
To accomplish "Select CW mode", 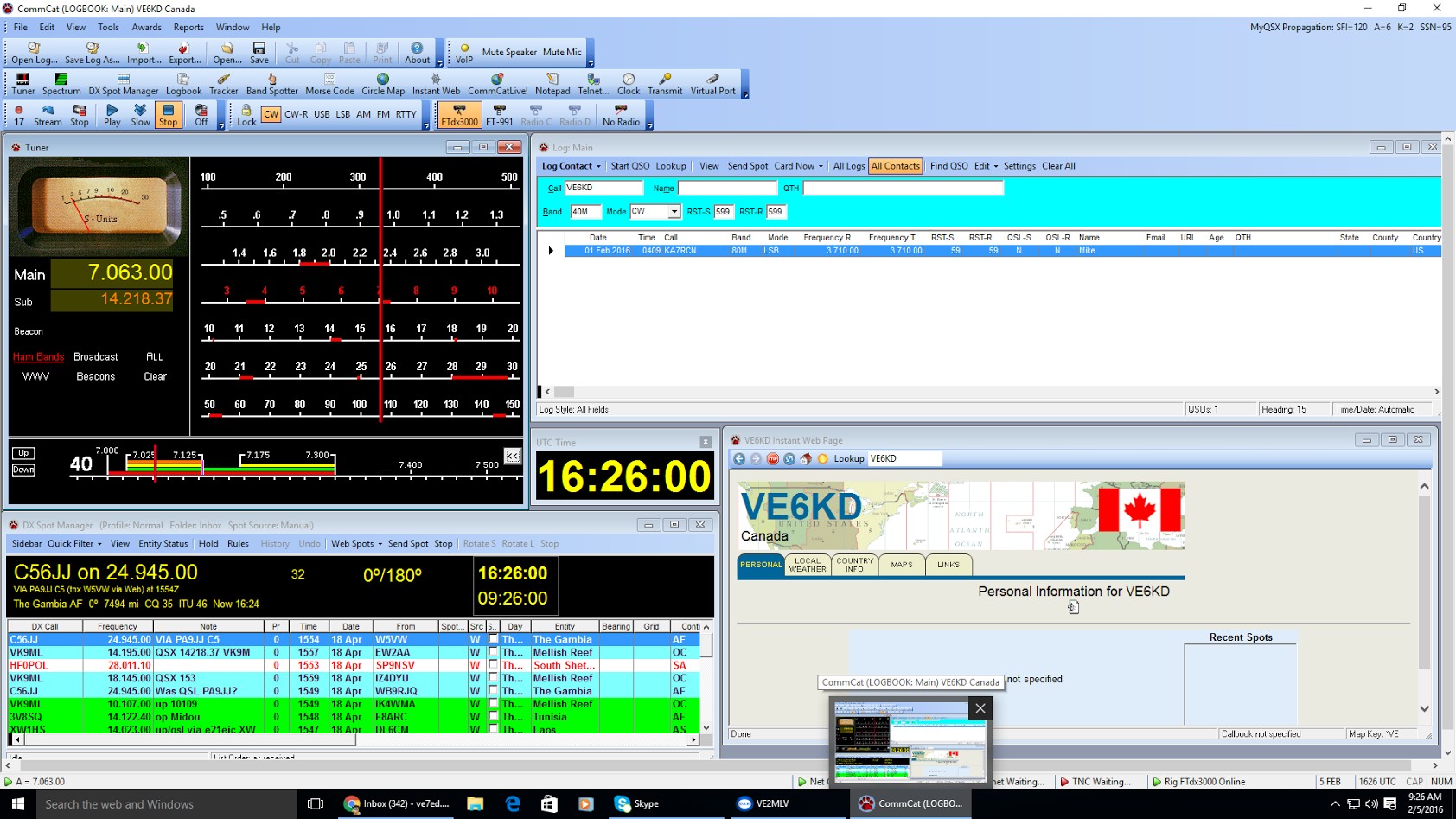I will 271,114.
